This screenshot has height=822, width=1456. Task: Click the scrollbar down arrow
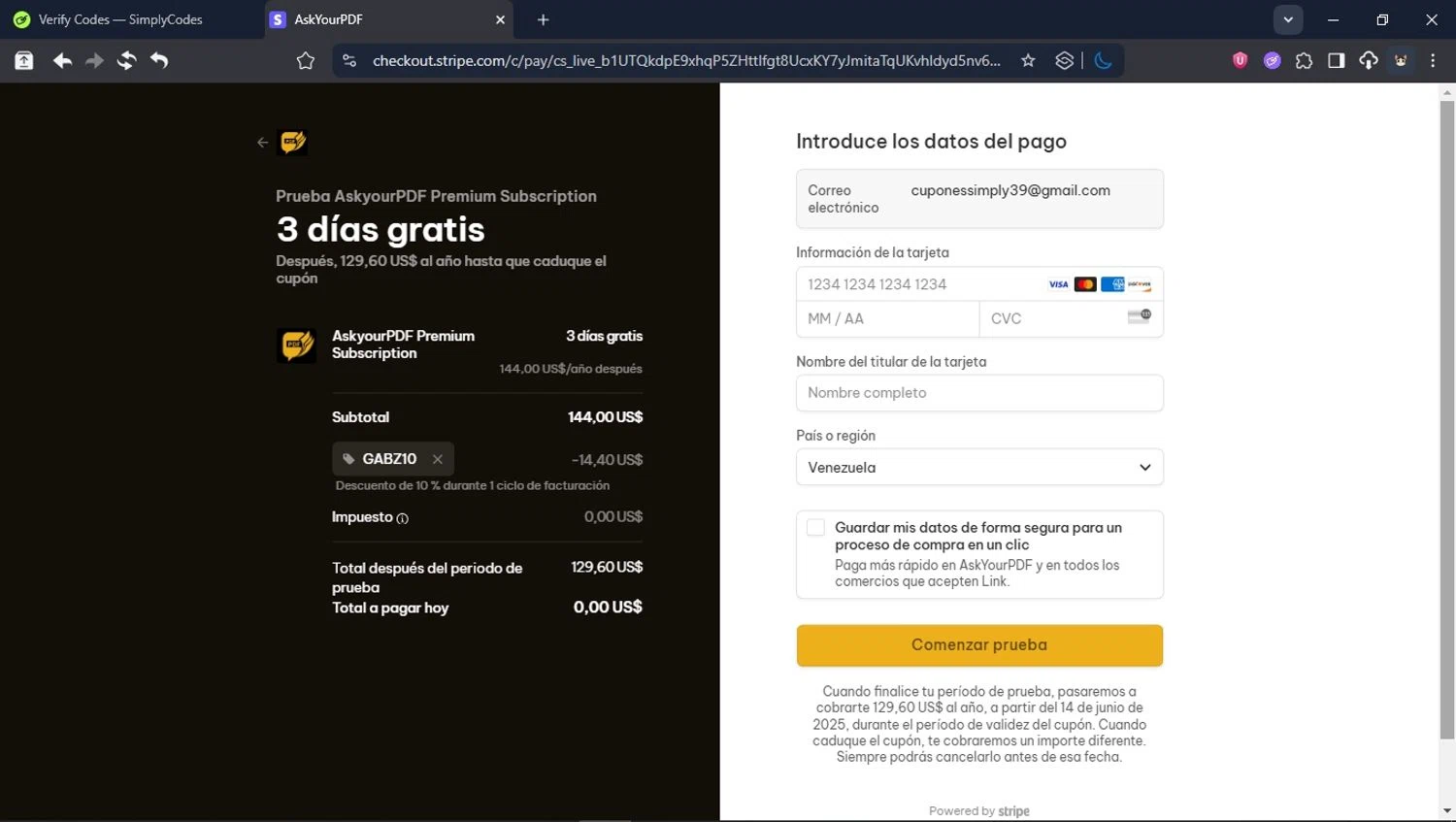pyautogui.click(x=1447, y=811)
